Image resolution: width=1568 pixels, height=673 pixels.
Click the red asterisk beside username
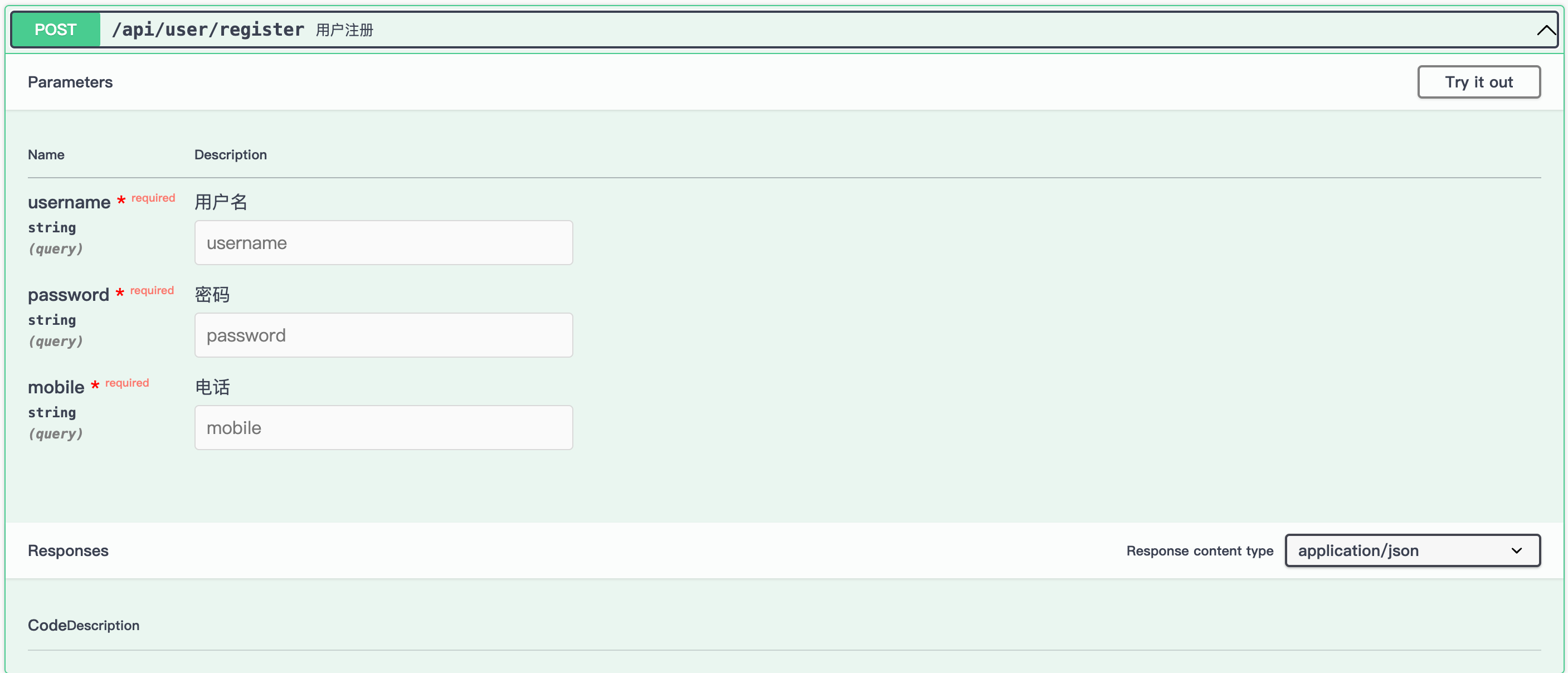point(121,199)
